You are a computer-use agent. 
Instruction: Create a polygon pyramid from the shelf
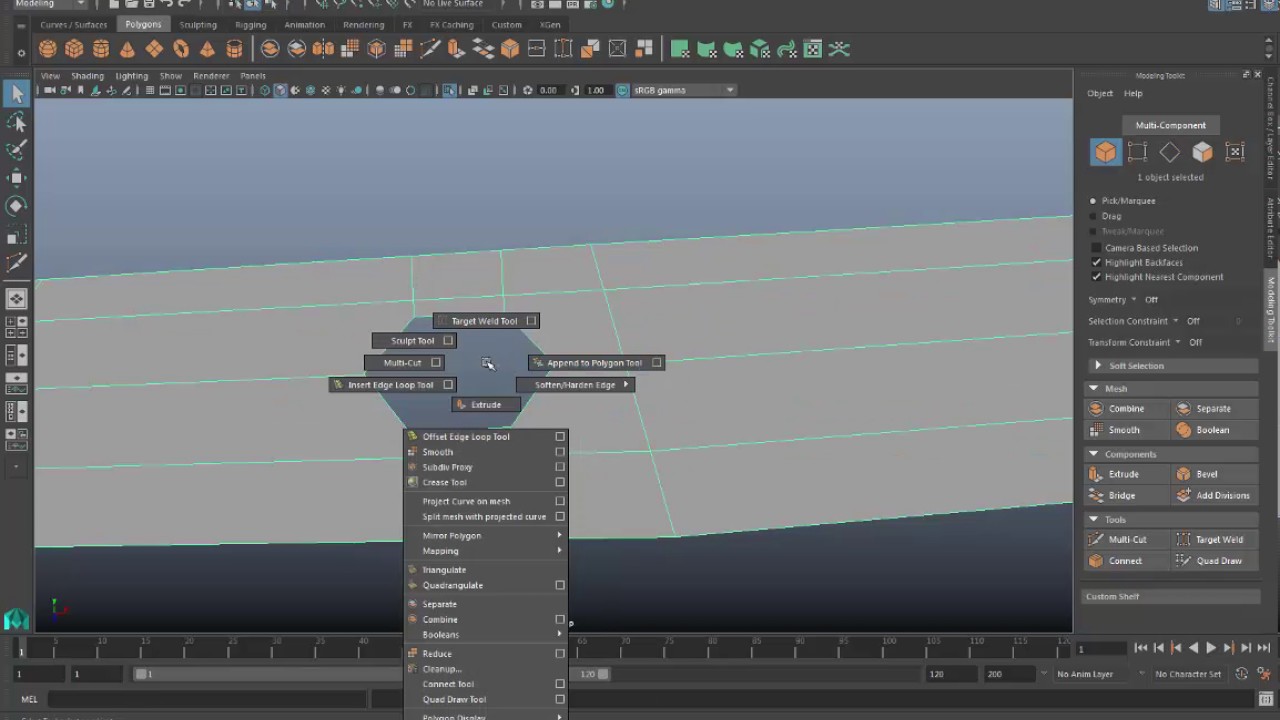pyautogui.click(x=208, y=49)
